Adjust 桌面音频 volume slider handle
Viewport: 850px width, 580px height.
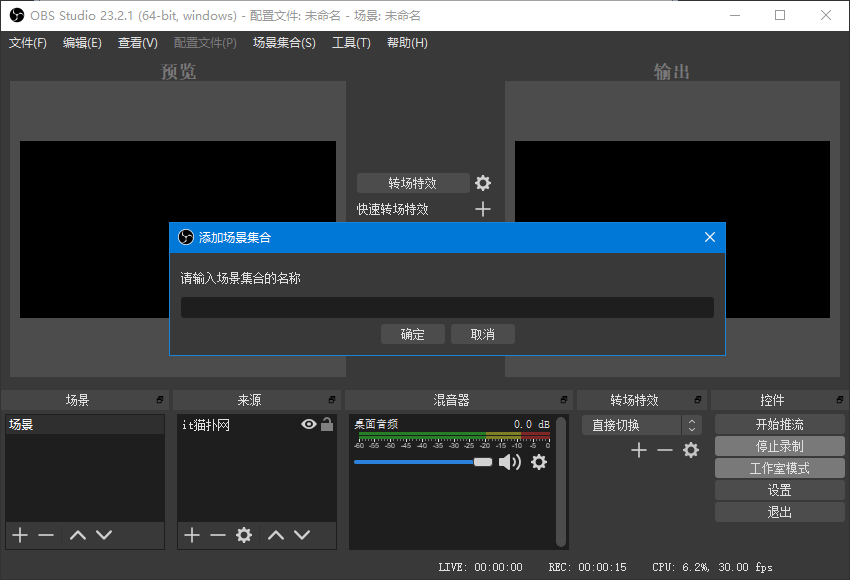(x=482, y=462)
